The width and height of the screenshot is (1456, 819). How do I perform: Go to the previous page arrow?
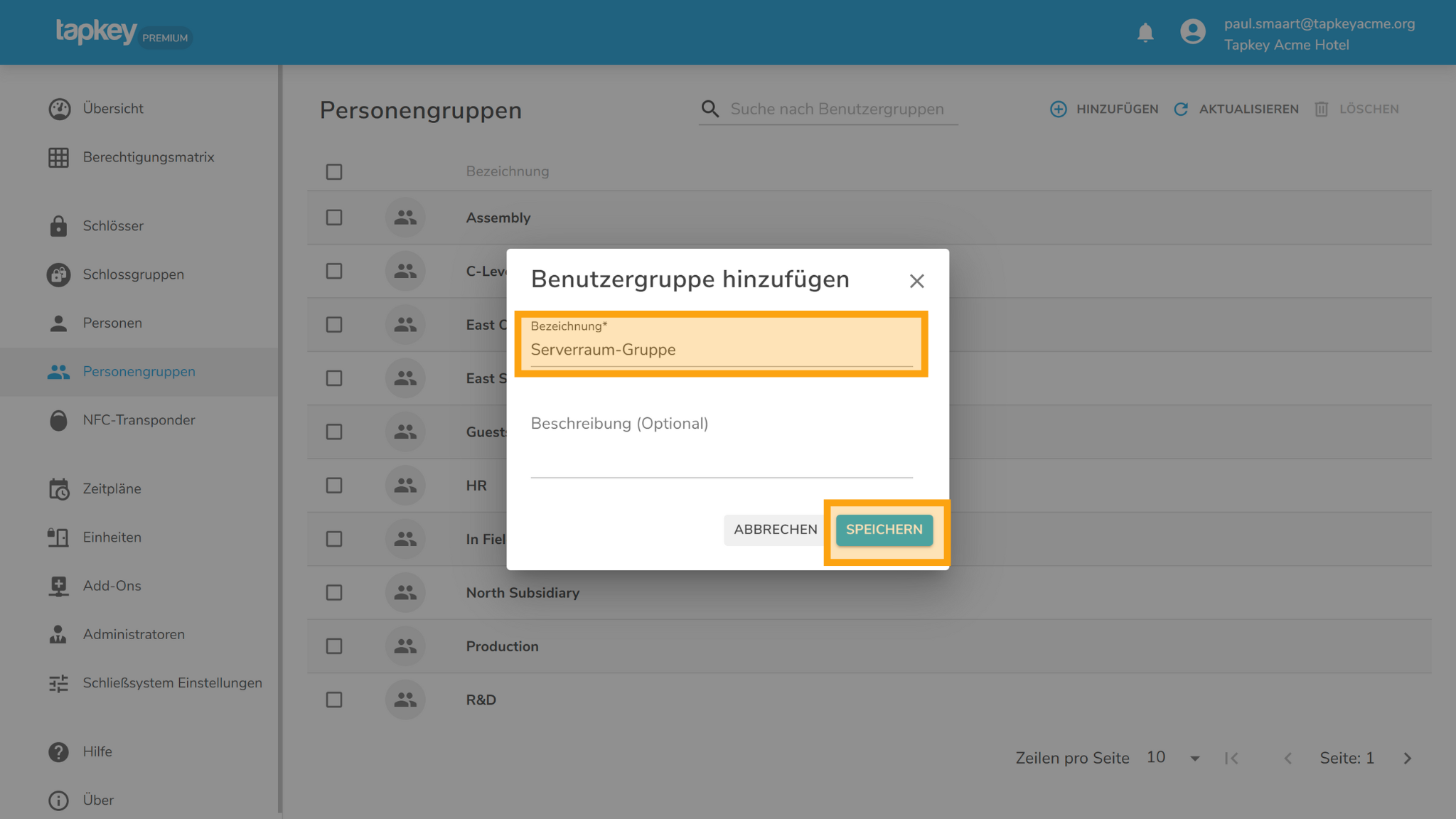click(x=1288, y=759)
